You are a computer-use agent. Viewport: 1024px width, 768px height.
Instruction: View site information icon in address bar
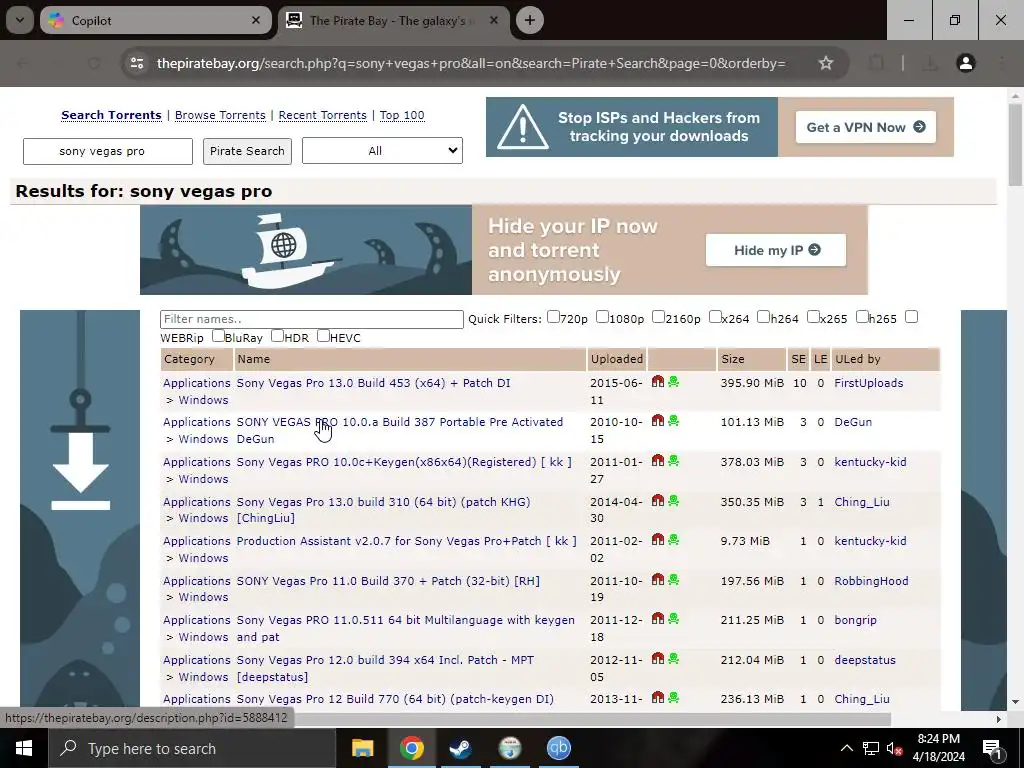tap(137, 63)
